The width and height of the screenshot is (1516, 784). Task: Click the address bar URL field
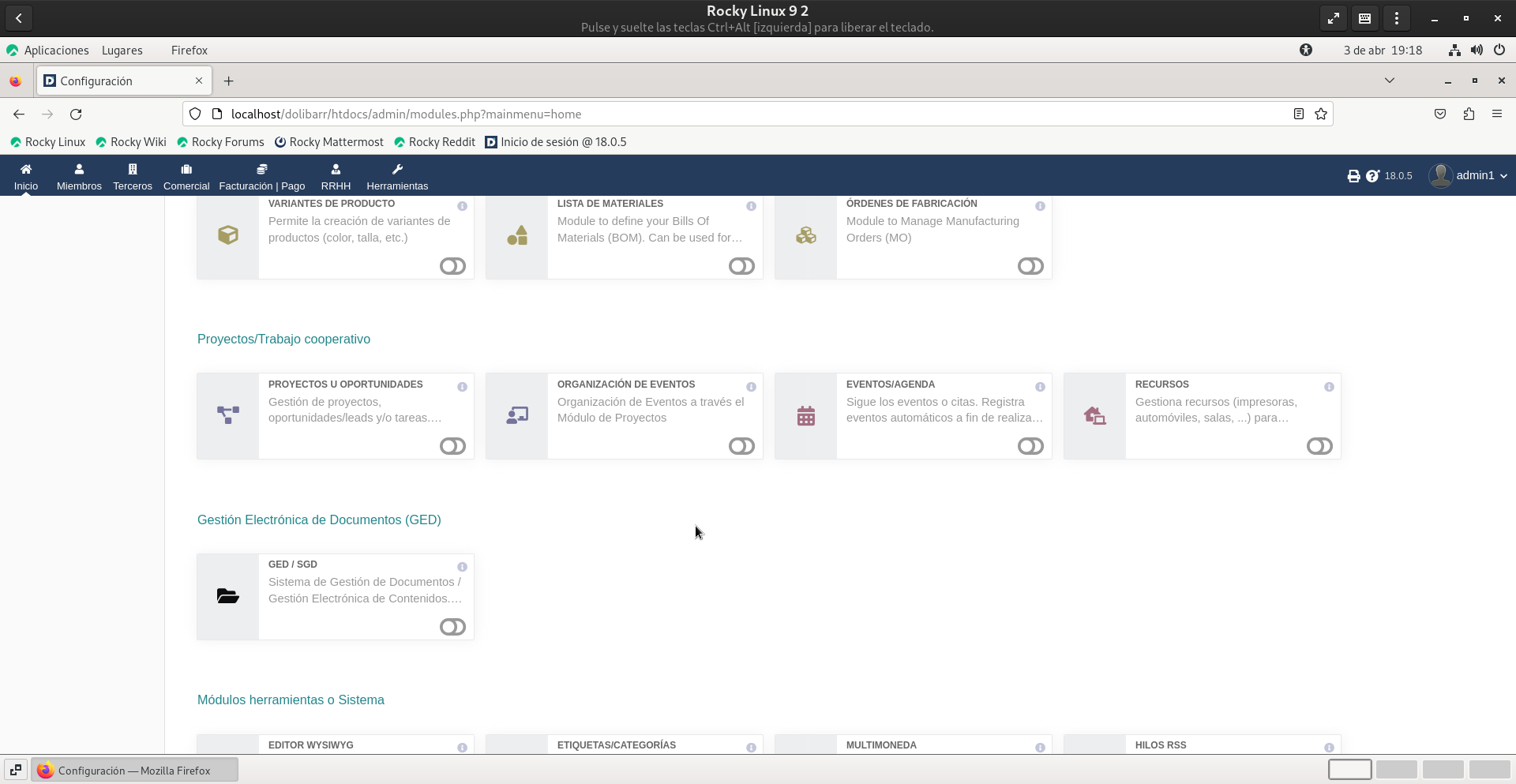711,114
